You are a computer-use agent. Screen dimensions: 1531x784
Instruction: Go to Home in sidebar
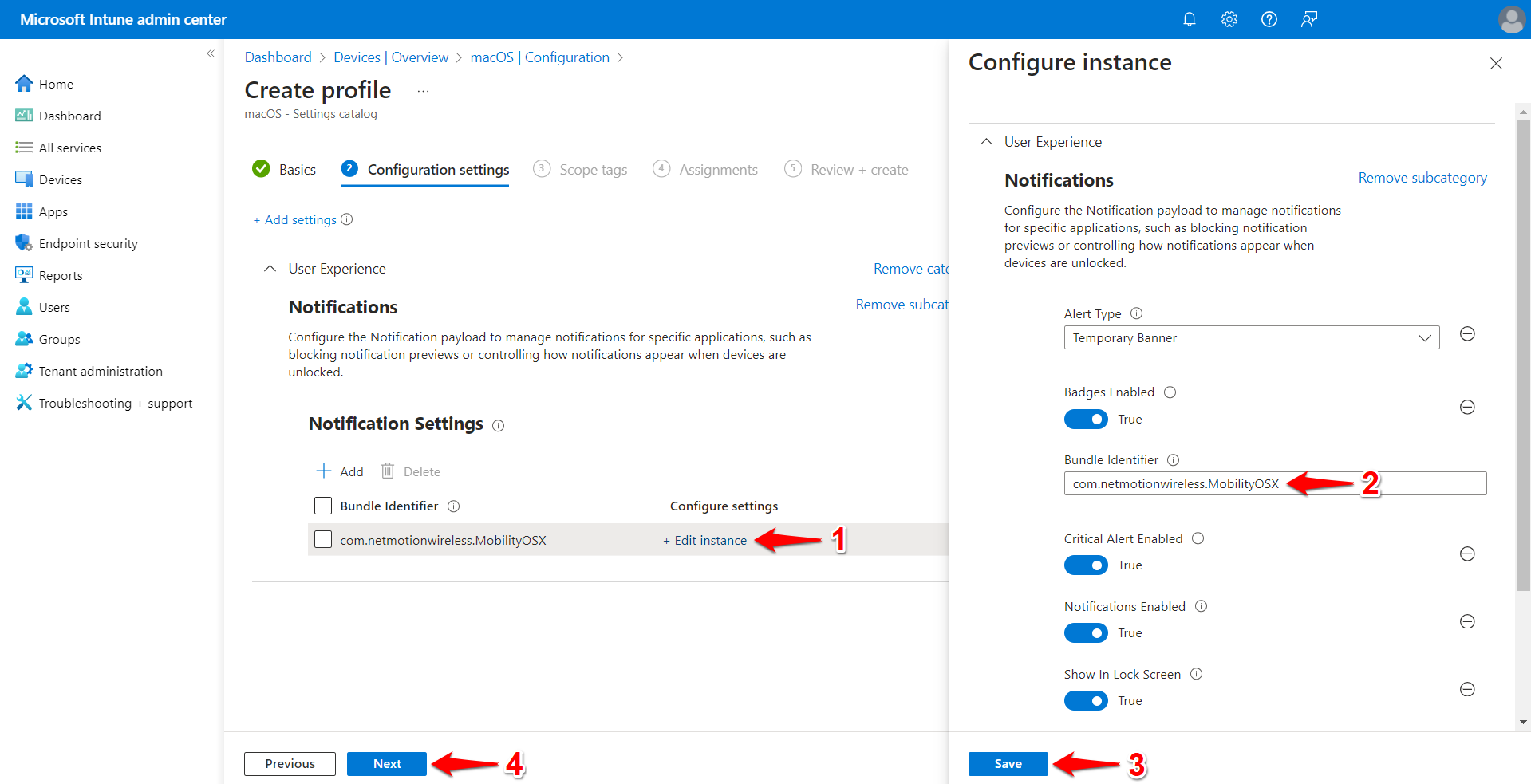tap(56, 84)
